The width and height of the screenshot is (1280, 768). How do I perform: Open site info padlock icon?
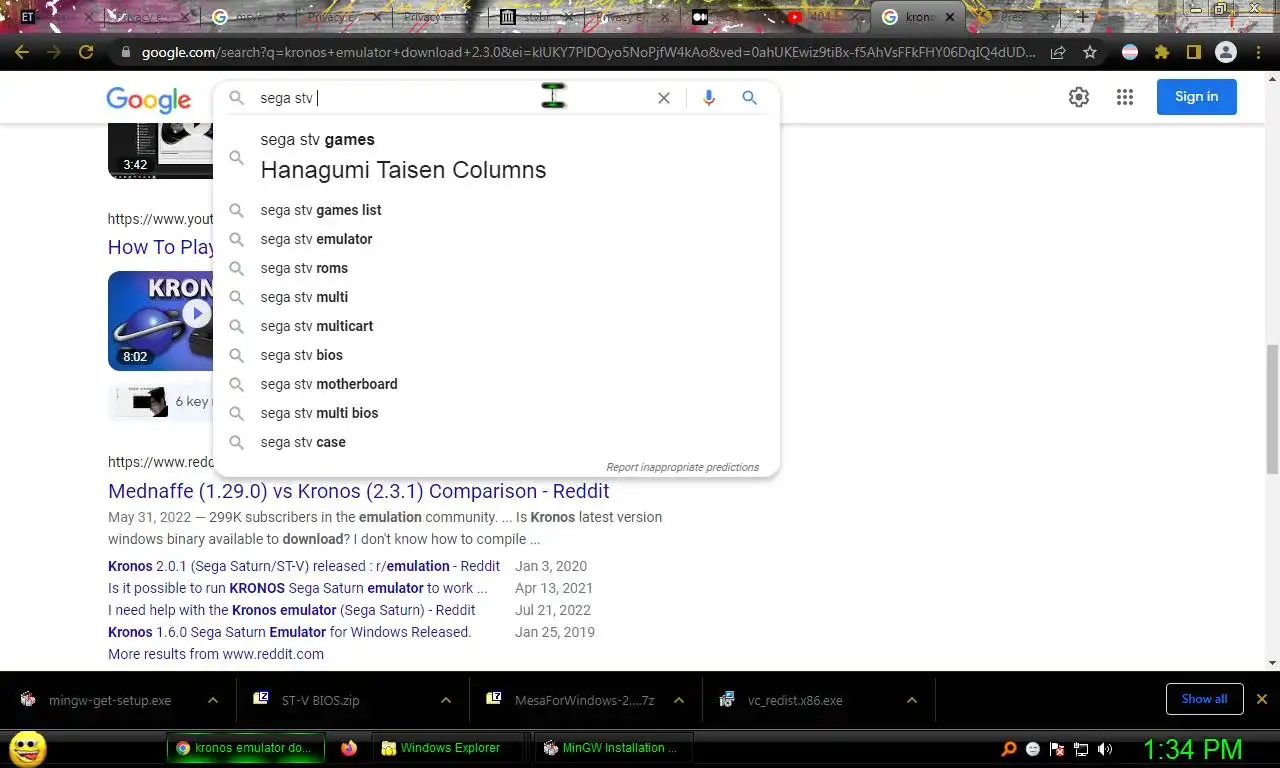(x=125, y=53)
